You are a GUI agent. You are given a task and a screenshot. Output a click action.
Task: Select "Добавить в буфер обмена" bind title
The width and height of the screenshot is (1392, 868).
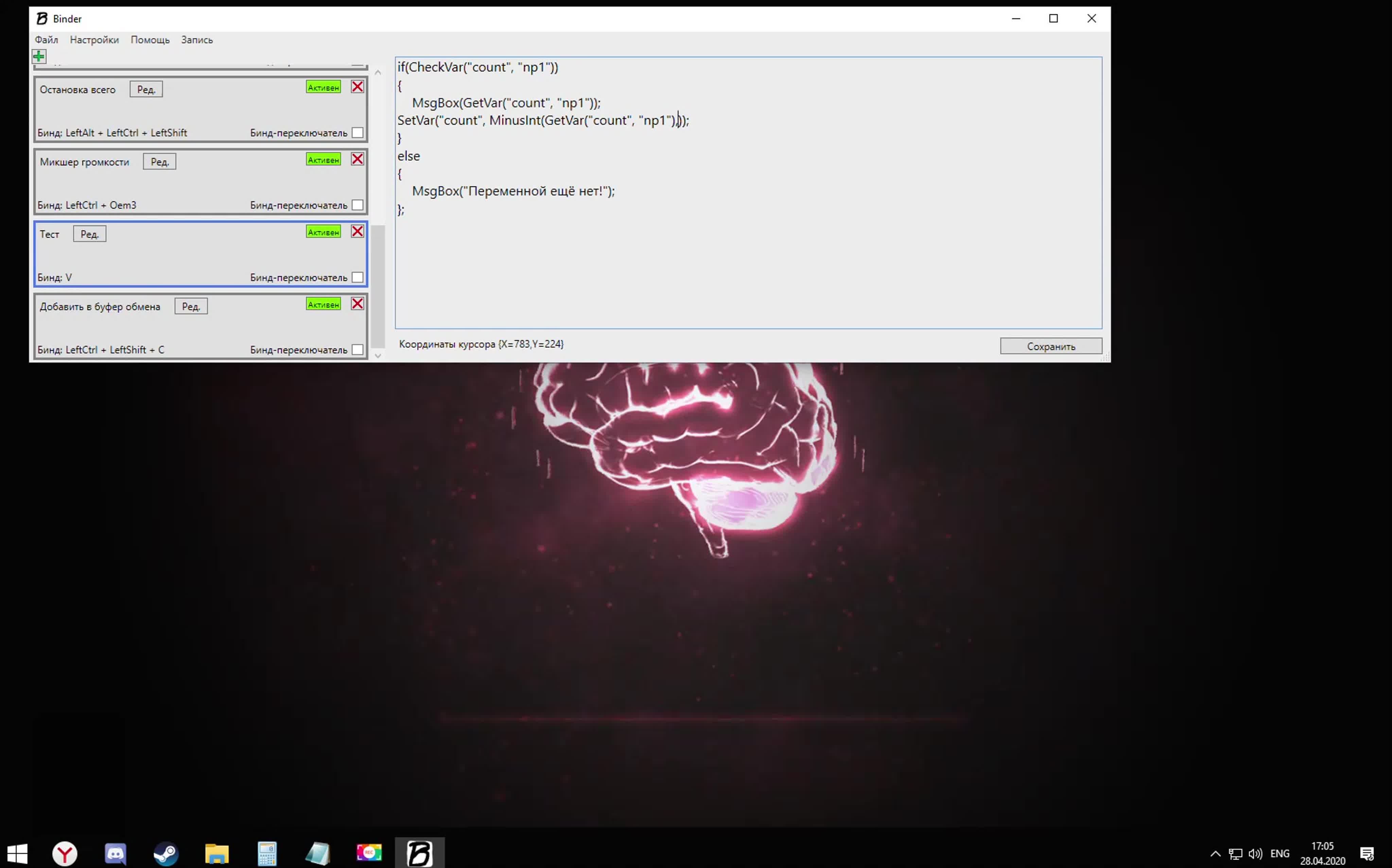[x=100, y=307]
